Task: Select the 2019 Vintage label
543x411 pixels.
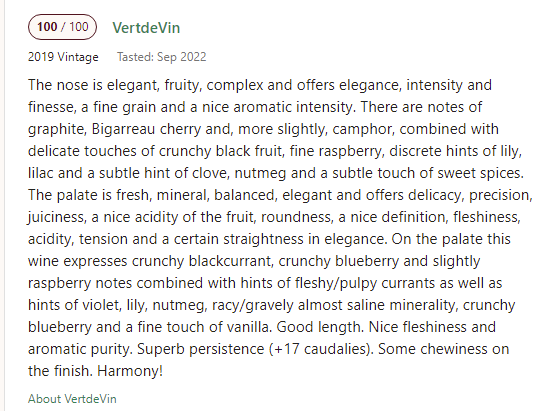Action: (x=63, y=57)
